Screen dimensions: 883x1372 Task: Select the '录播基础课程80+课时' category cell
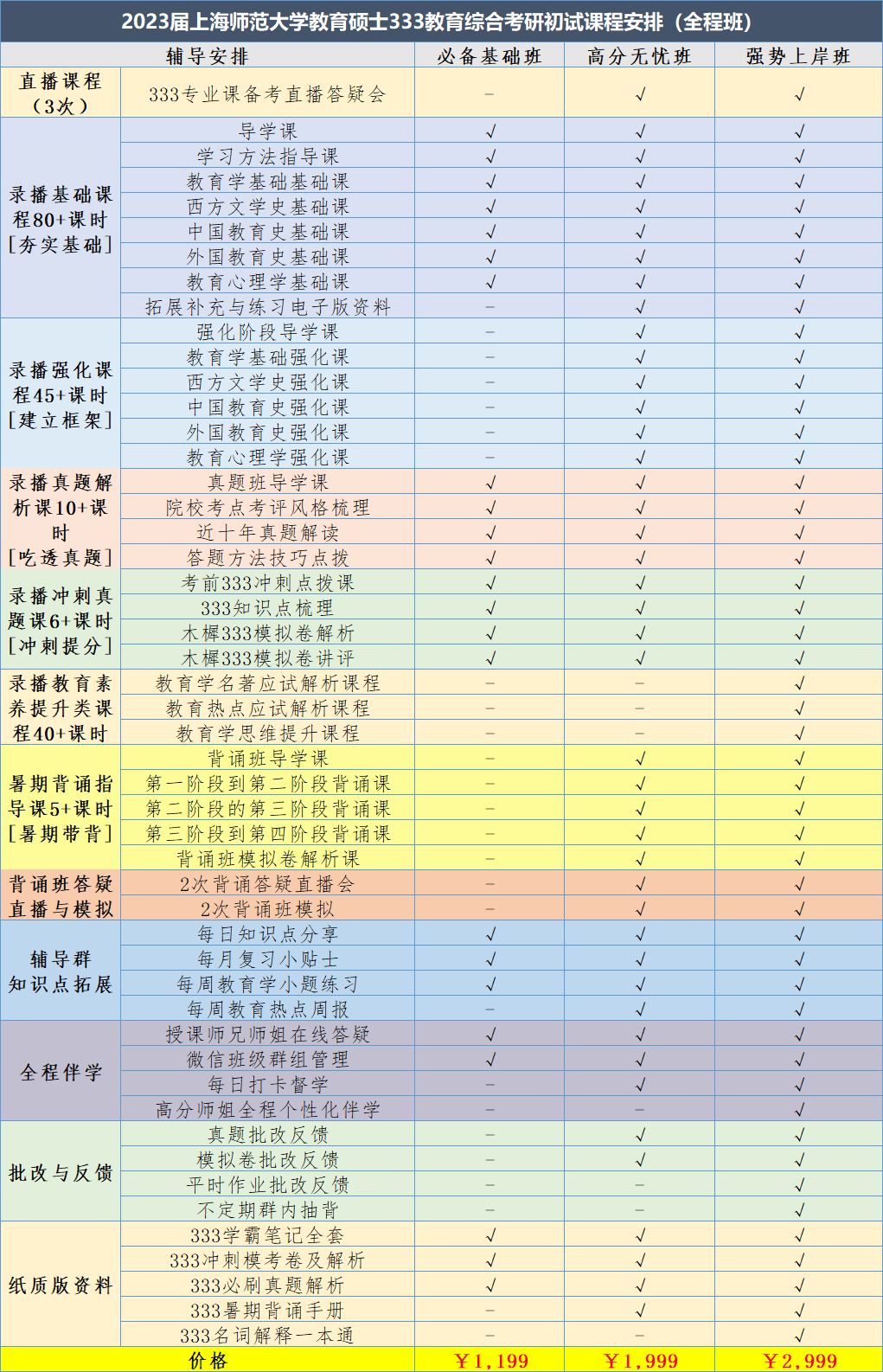[61, 219]
